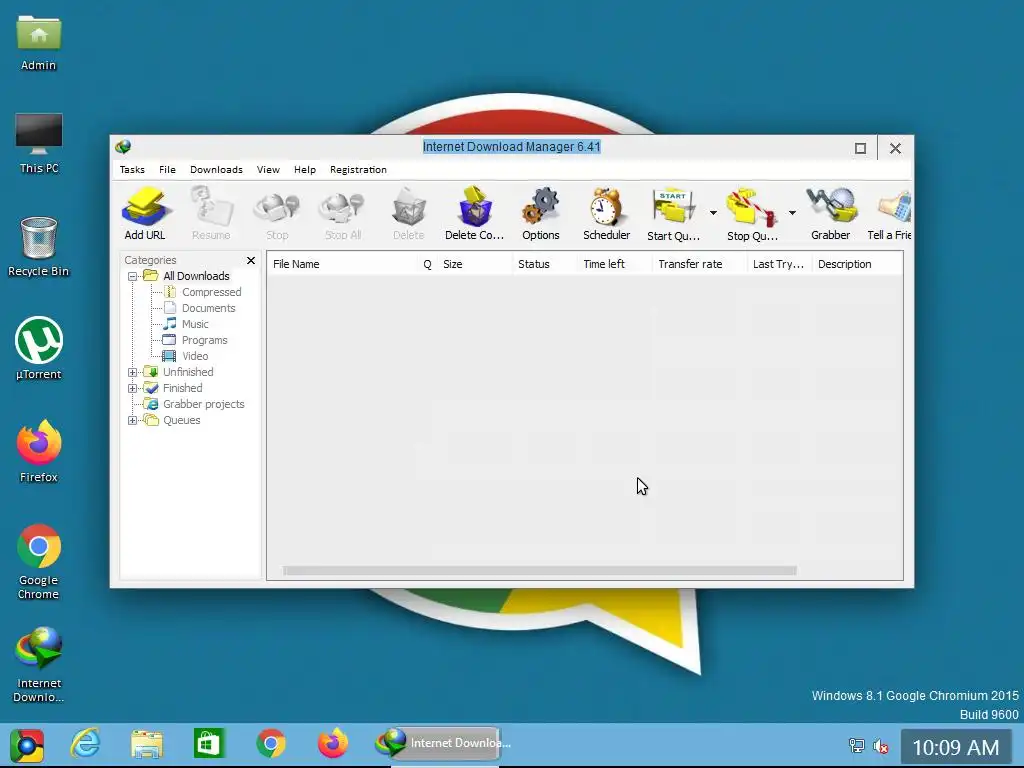Select the Firefox desktop icon
This screenshot has height=768, width=1024.
click(x=39, y=451)
